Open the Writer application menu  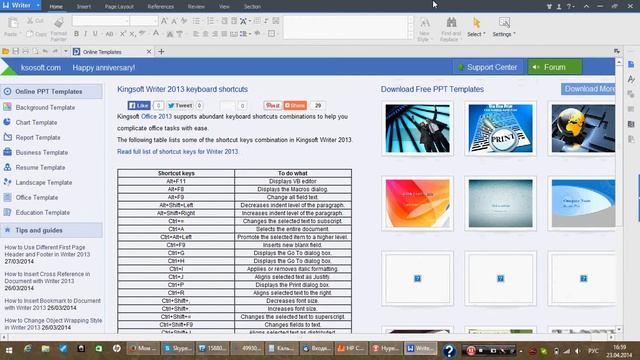(x=20, y=5)
